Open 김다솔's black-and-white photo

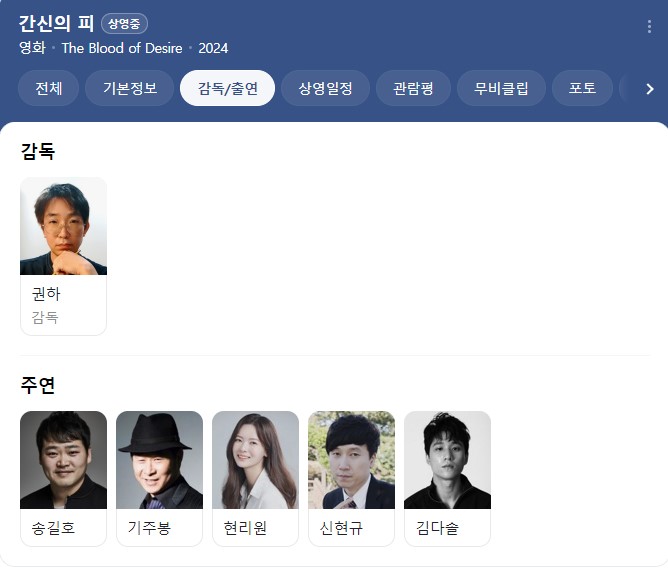[447, 460]
